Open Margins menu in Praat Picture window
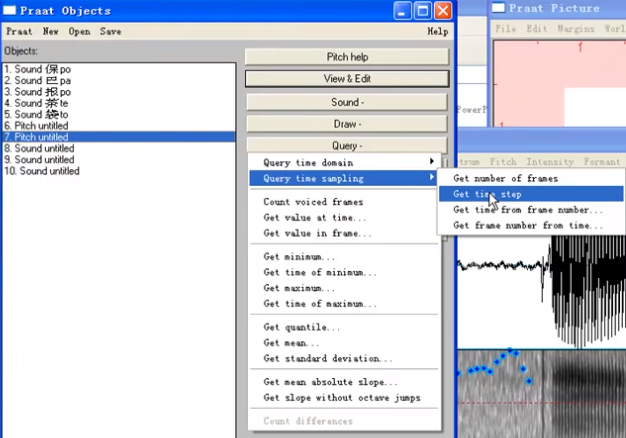 coord(576,29)
